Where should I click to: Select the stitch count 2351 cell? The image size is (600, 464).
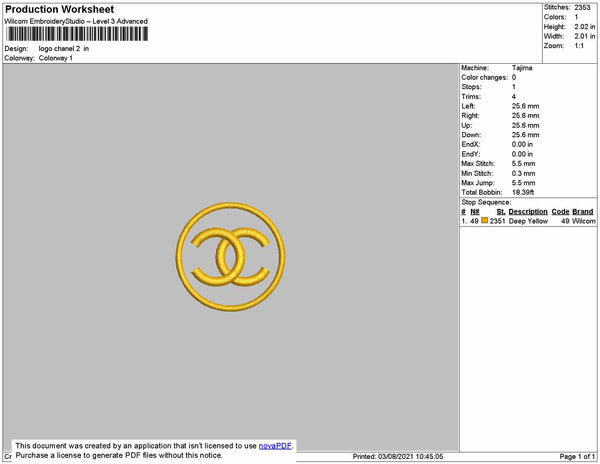pyautogui.click(x=497, y=221)
